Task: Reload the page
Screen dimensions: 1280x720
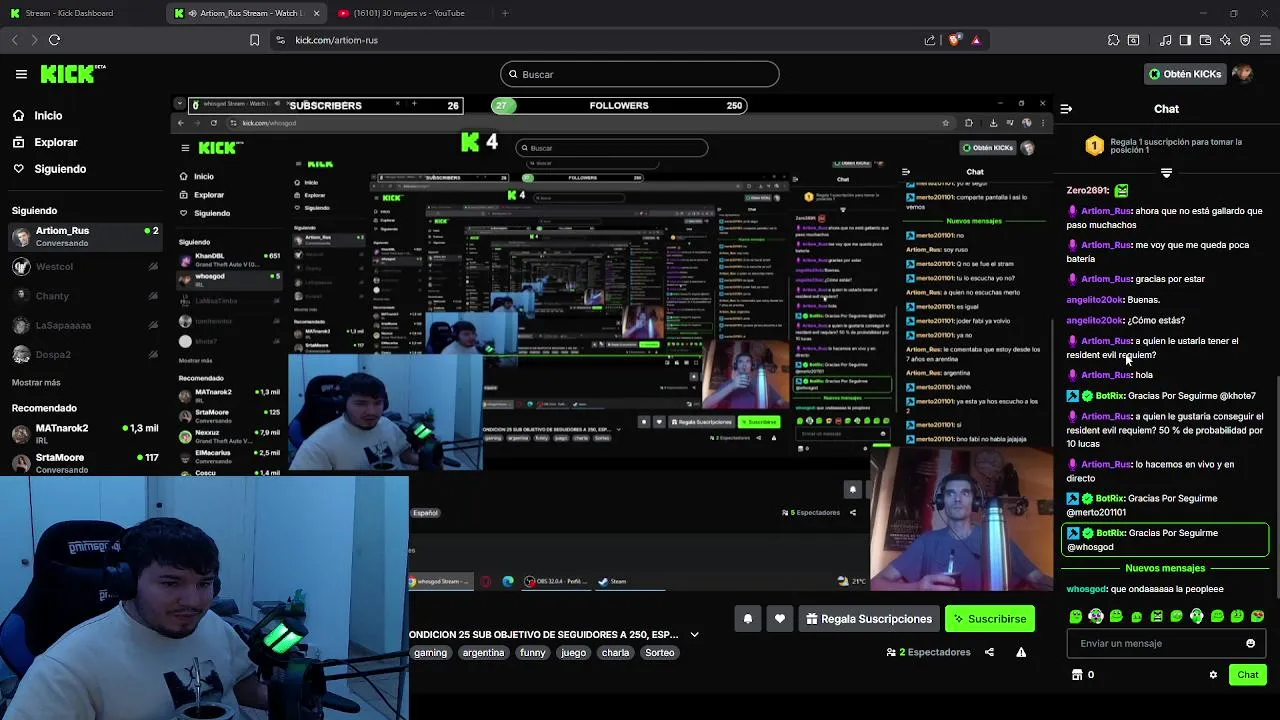Action: (54, 40)
